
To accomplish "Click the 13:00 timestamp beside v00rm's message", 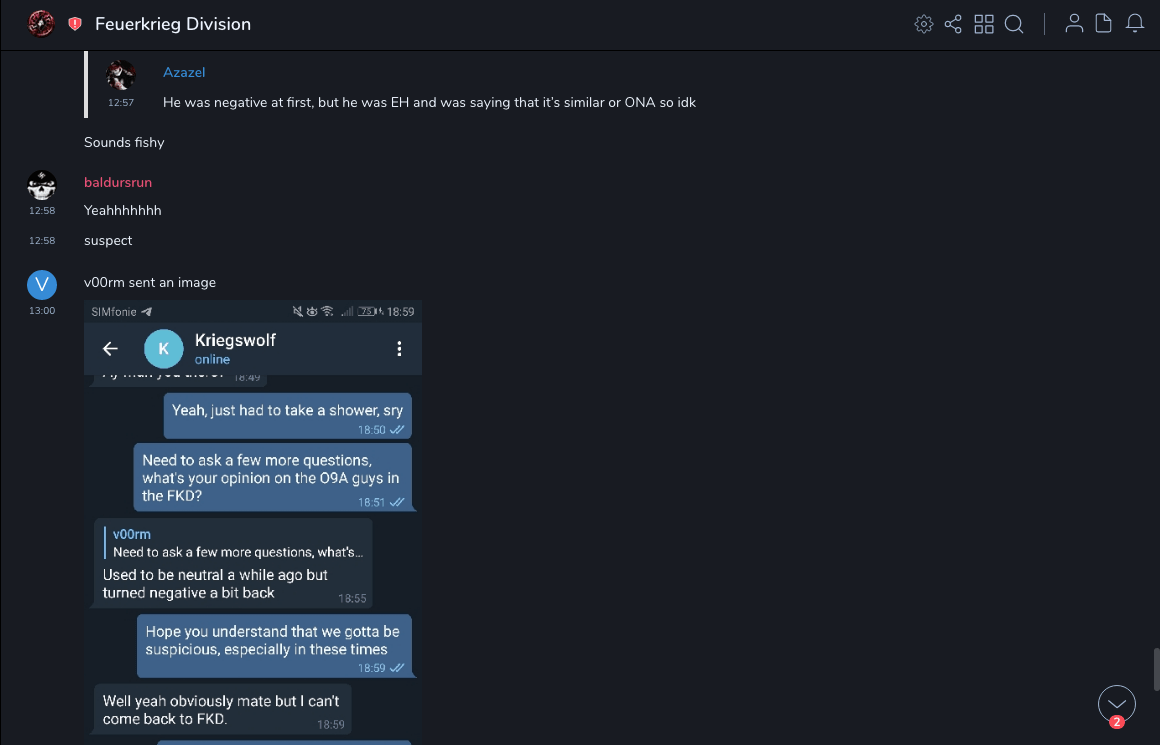I will tap(42, 311).
